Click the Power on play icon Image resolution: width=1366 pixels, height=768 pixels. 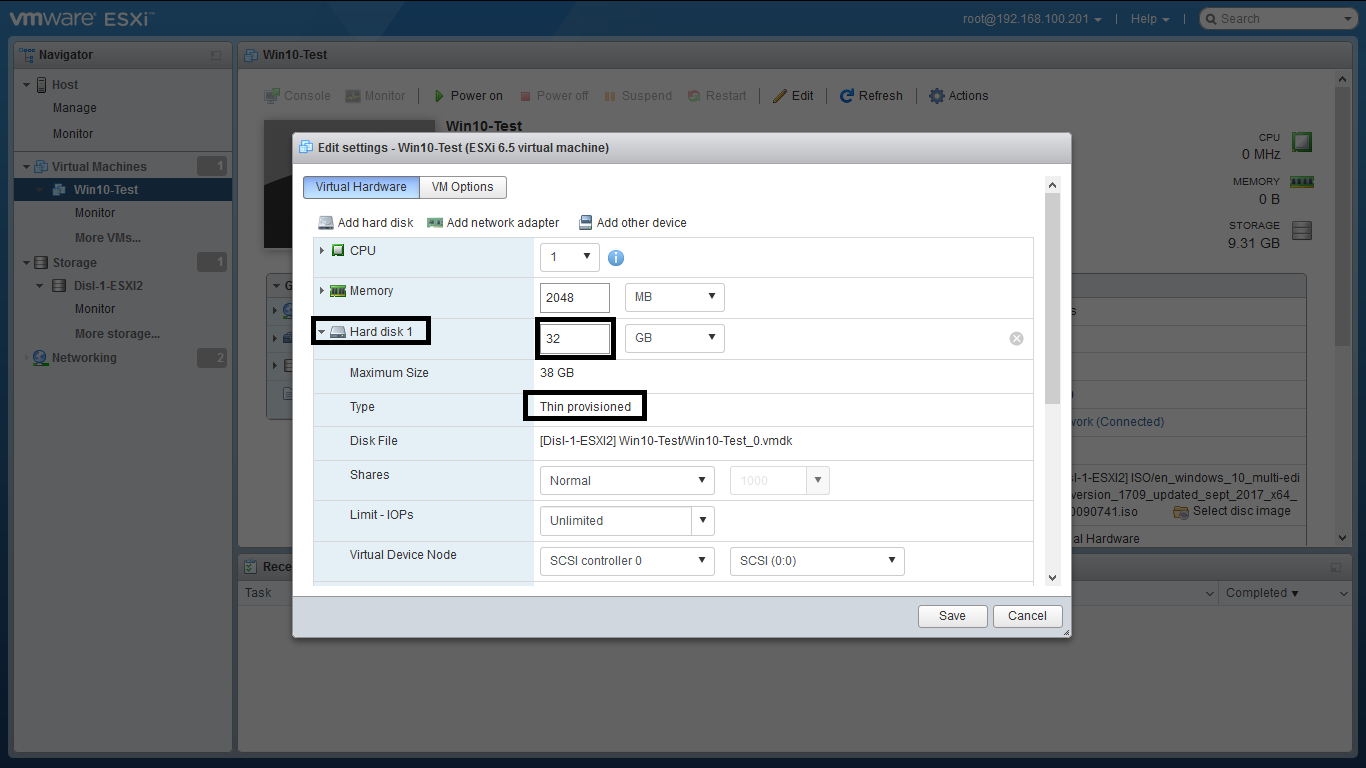439,96
